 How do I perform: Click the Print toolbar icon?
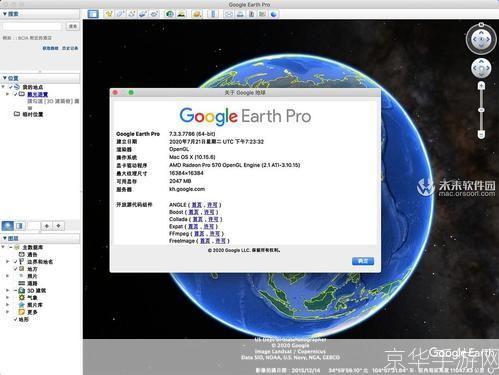[x=240, y=14]
